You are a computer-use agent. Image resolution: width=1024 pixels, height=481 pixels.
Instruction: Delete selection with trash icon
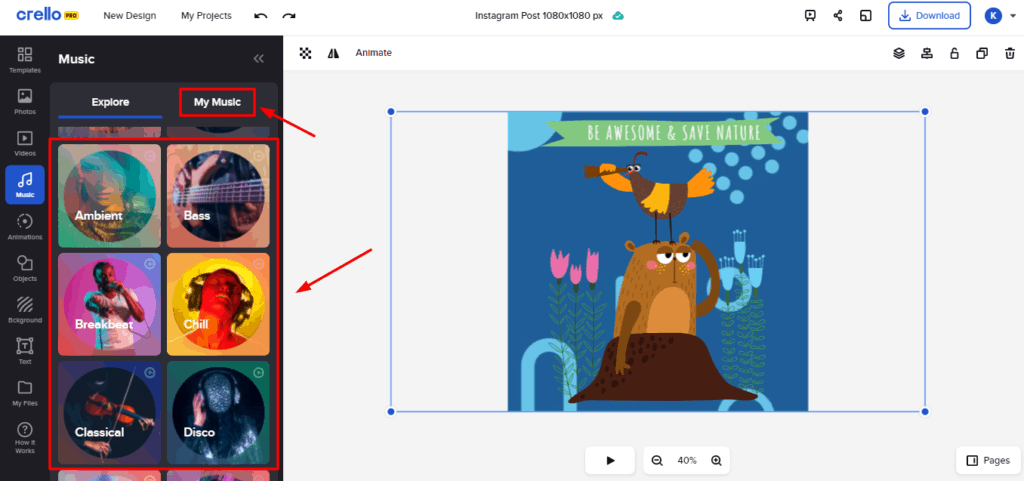[1010, 53]
